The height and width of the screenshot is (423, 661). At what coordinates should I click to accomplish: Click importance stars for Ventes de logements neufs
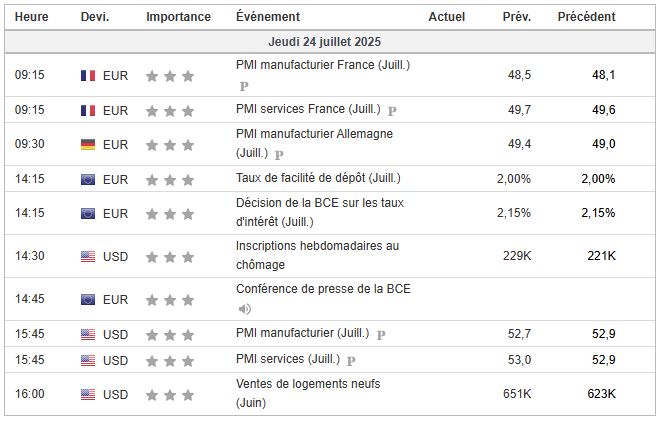(169, 395)
